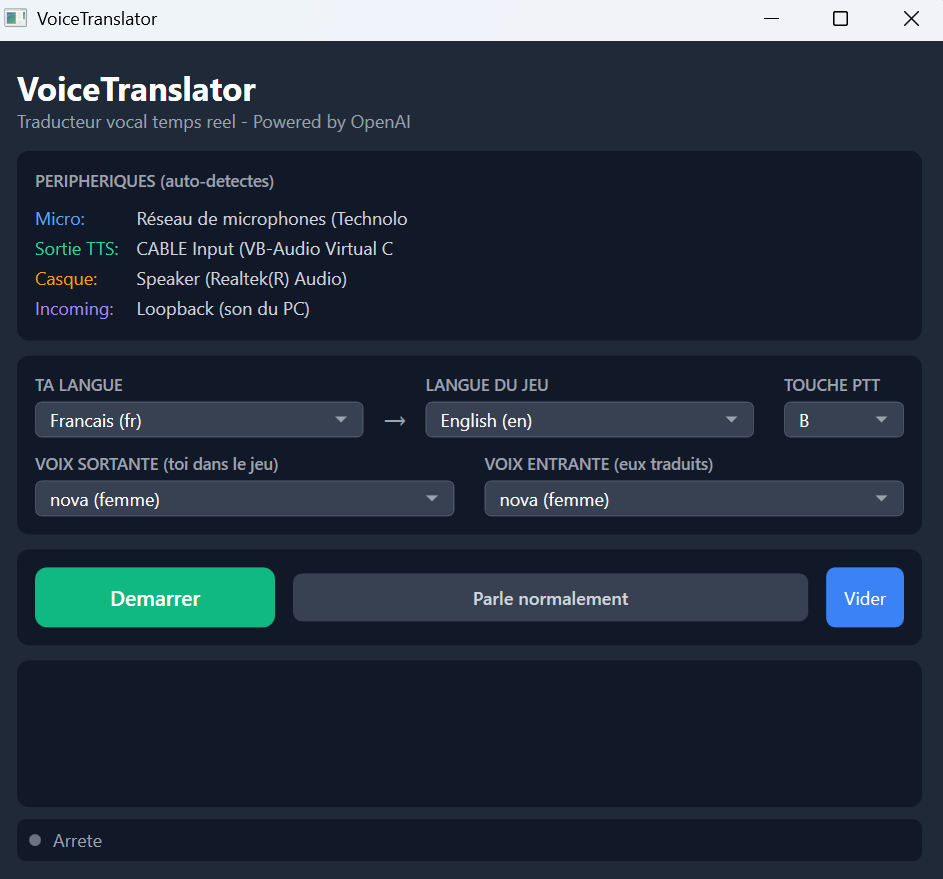
Task: Select the Micro device 'Réseau de microphones'
Action: (x=271, y=218)
